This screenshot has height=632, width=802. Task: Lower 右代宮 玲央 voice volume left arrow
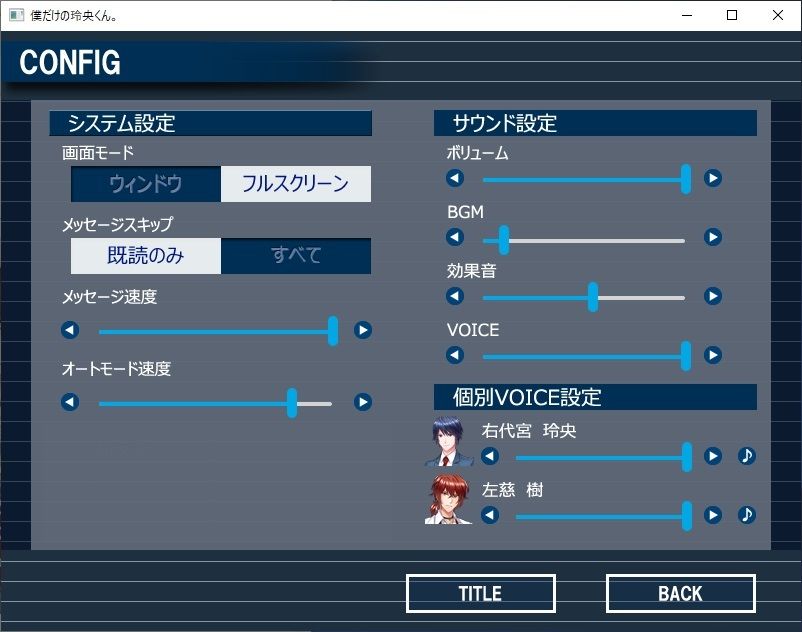click(490, 456)
